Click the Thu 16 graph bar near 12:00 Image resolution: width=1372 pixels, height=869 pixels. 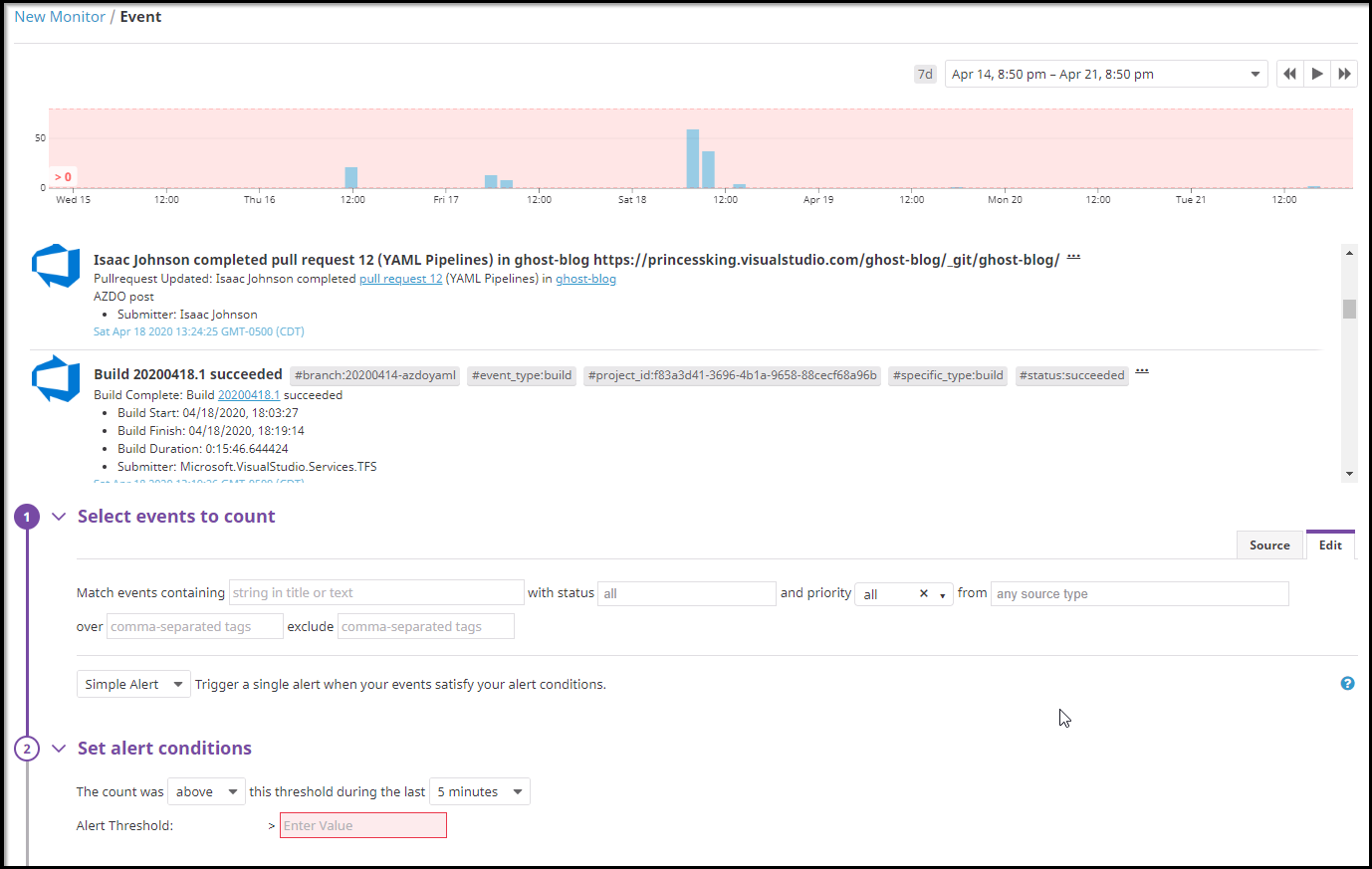point(351,177)
